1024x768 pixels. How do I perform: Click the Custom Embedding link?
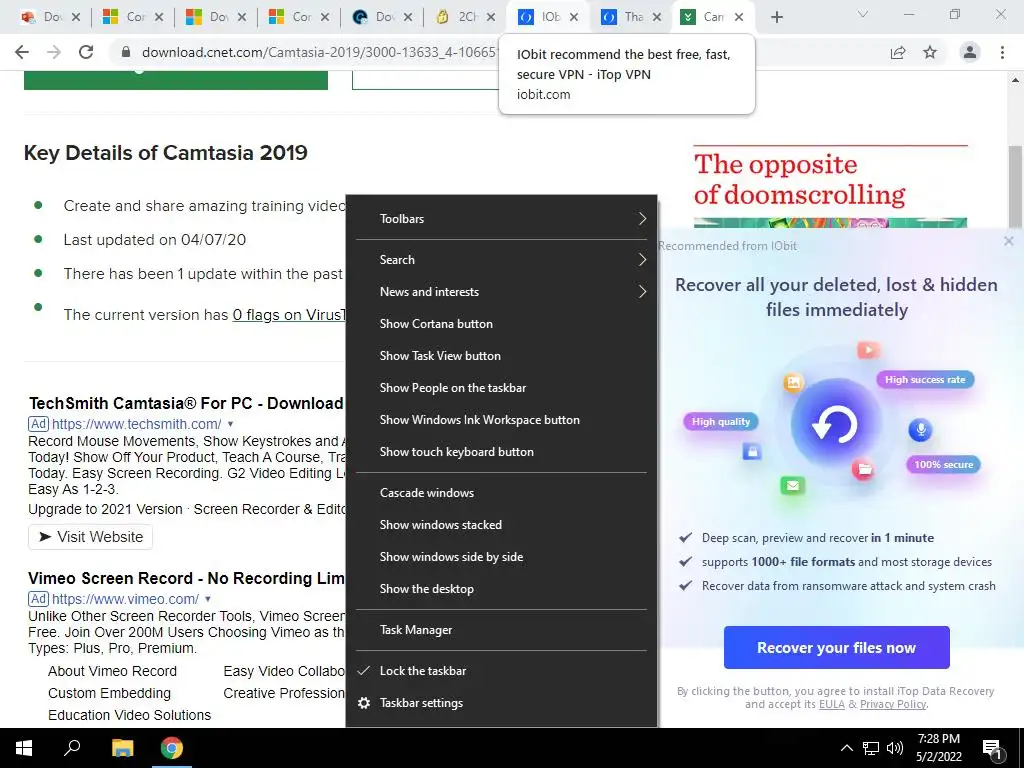point(109,693)
